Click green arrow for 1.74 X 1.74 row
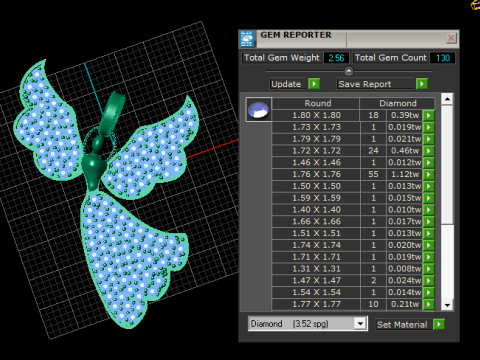The image size is (480, 360). click(x=429, y=245)
